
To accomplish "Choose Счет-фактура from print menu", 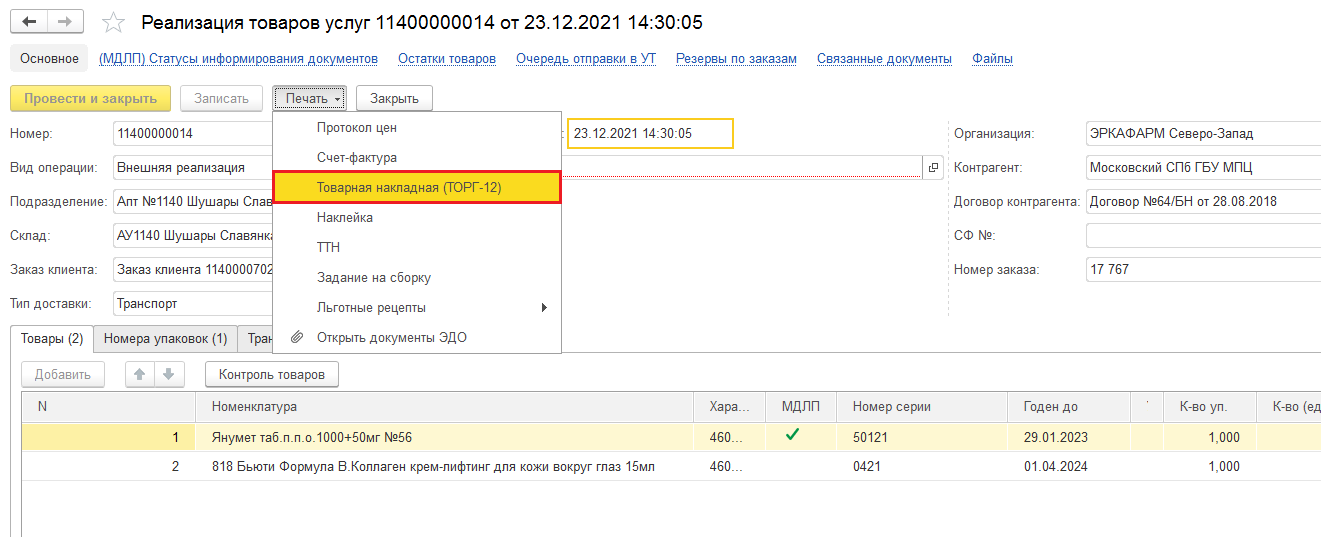I will tap(357, 157).
